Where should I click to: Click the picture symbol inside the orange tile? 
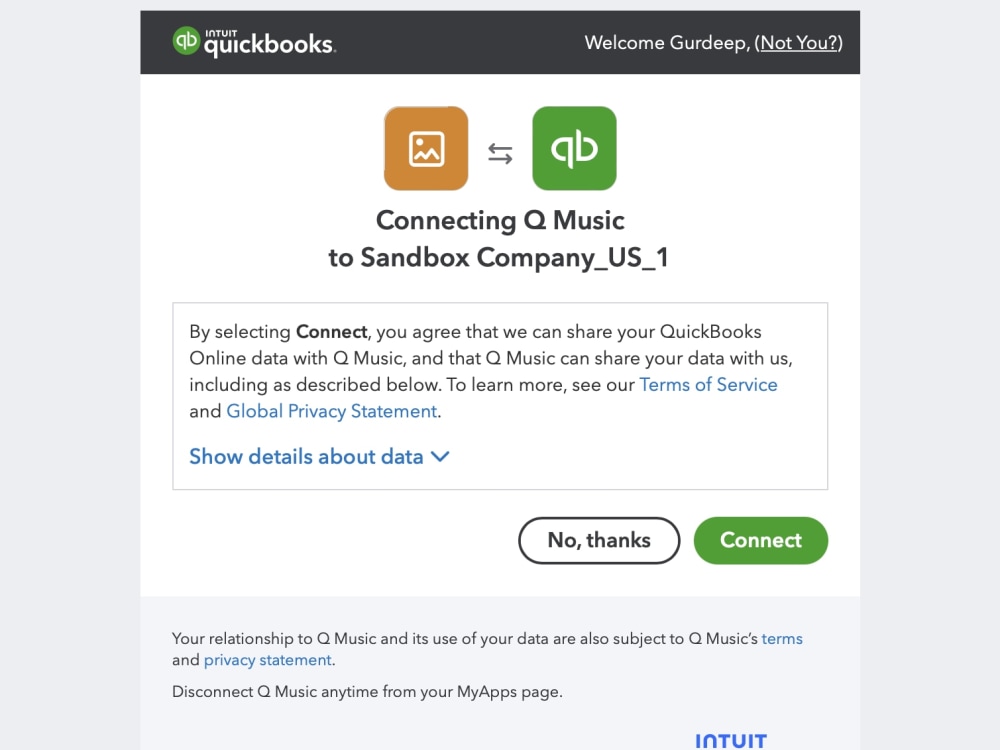click(x=426, y=148)
